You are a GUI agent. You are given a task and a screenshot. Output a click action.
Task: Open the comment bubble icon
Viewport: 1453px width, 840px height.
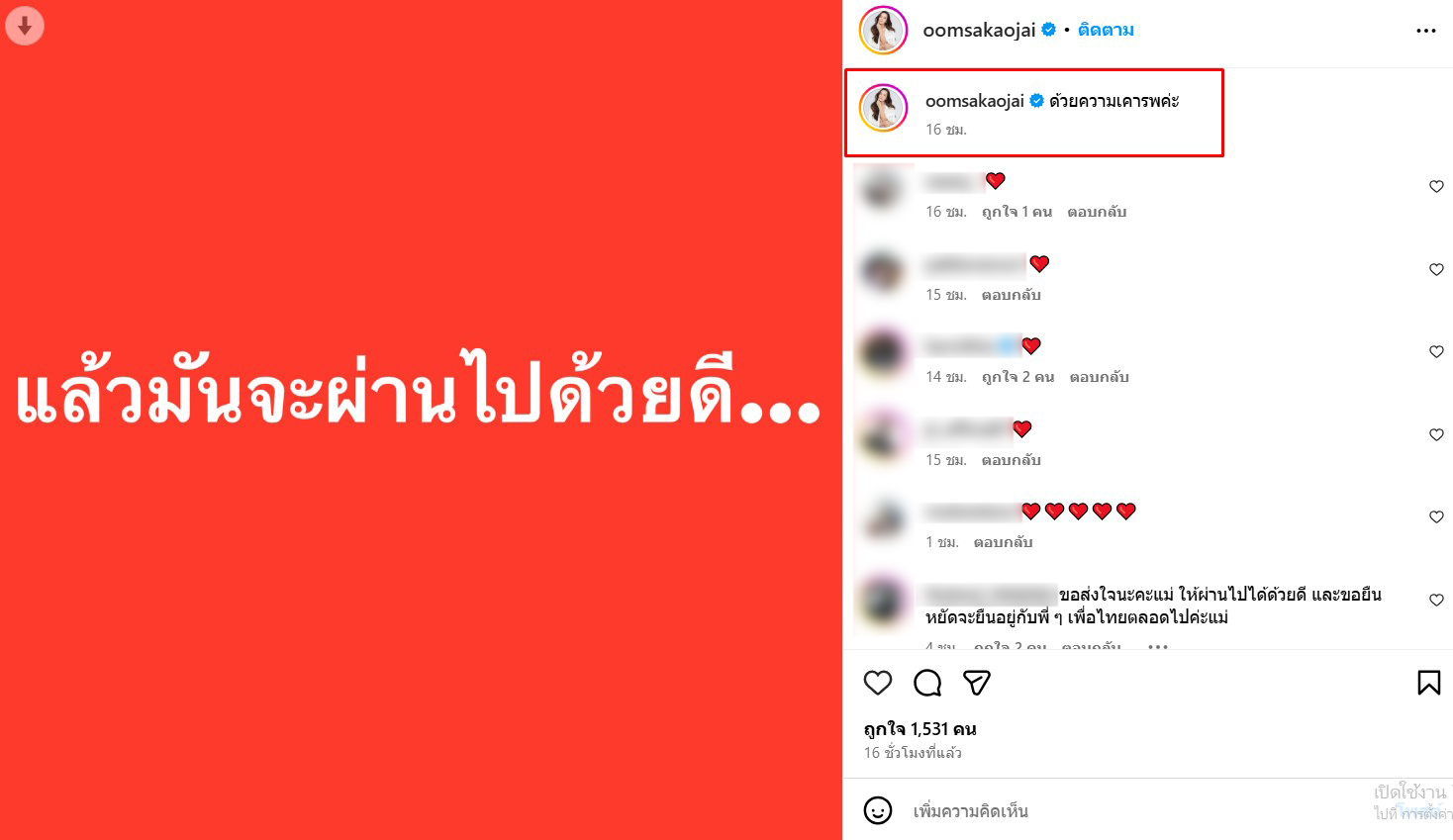tap(927, 683)
